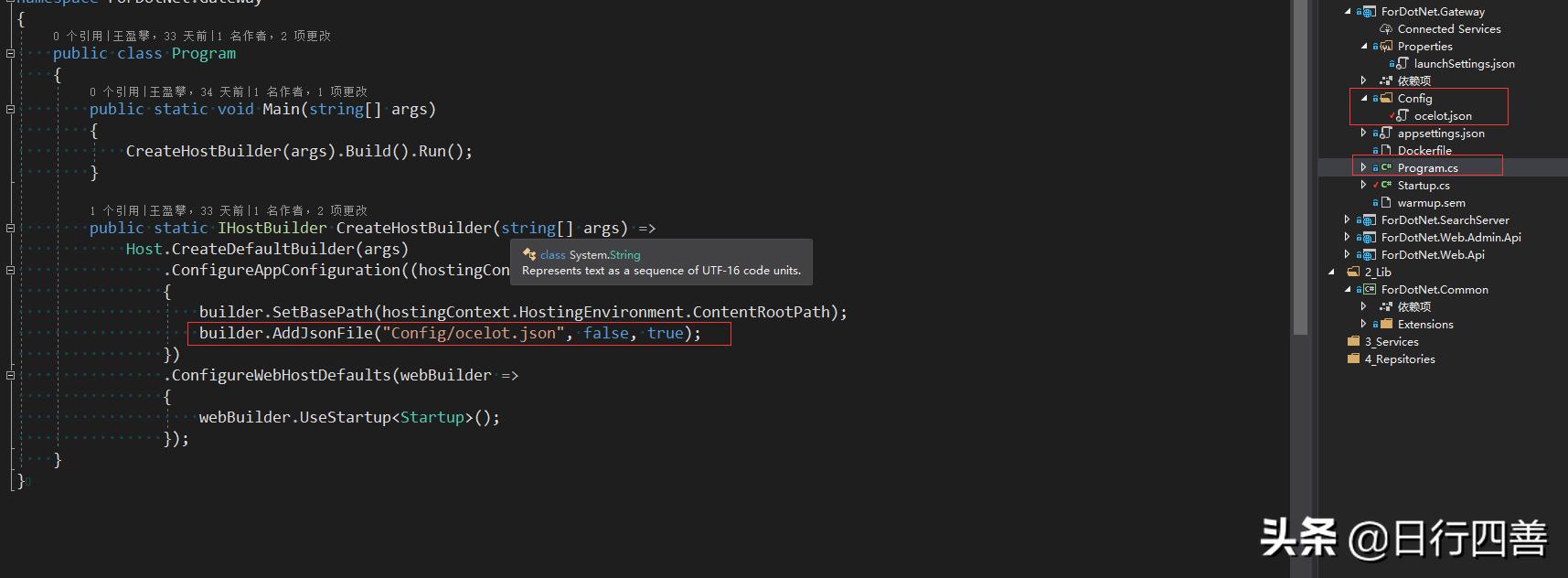Collapse the 2_Lib solution folder
The width and height of the screenshot is (1568, 578).
tap(1331, 273)
